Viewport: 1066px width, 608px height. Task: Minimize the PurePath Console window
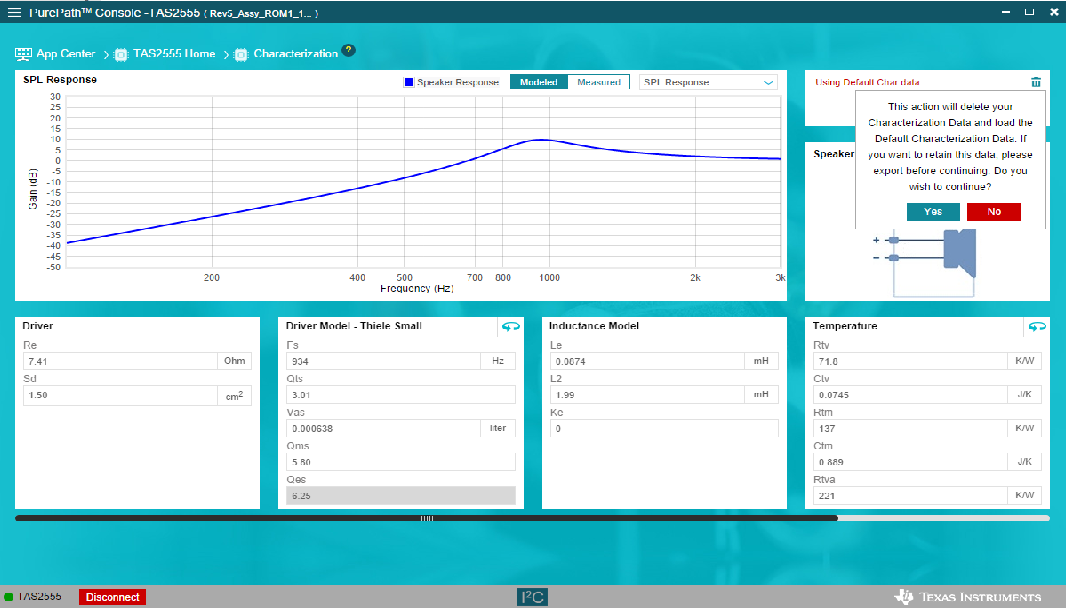(1005, 12)
